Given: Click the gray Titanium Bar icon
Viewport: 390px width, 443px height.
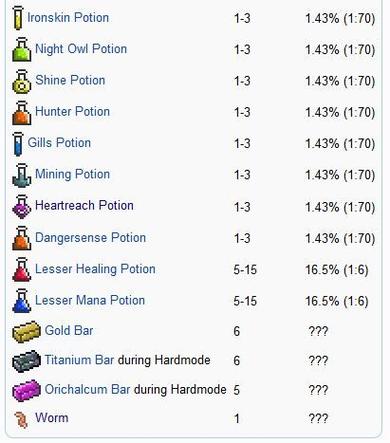Looking at the screenshot, I should tap(26, 361).
